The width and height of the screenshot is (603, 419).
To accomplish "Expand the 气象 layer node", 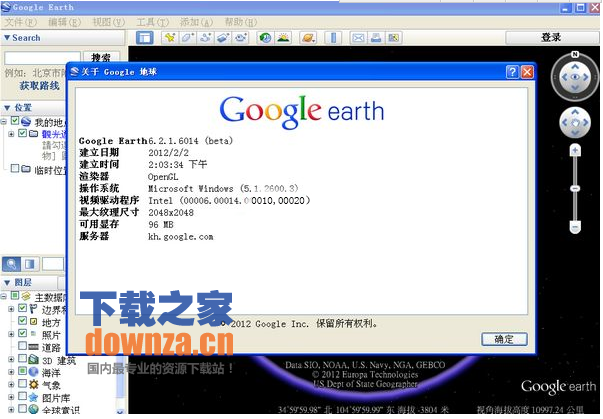I will pos(11,384).
